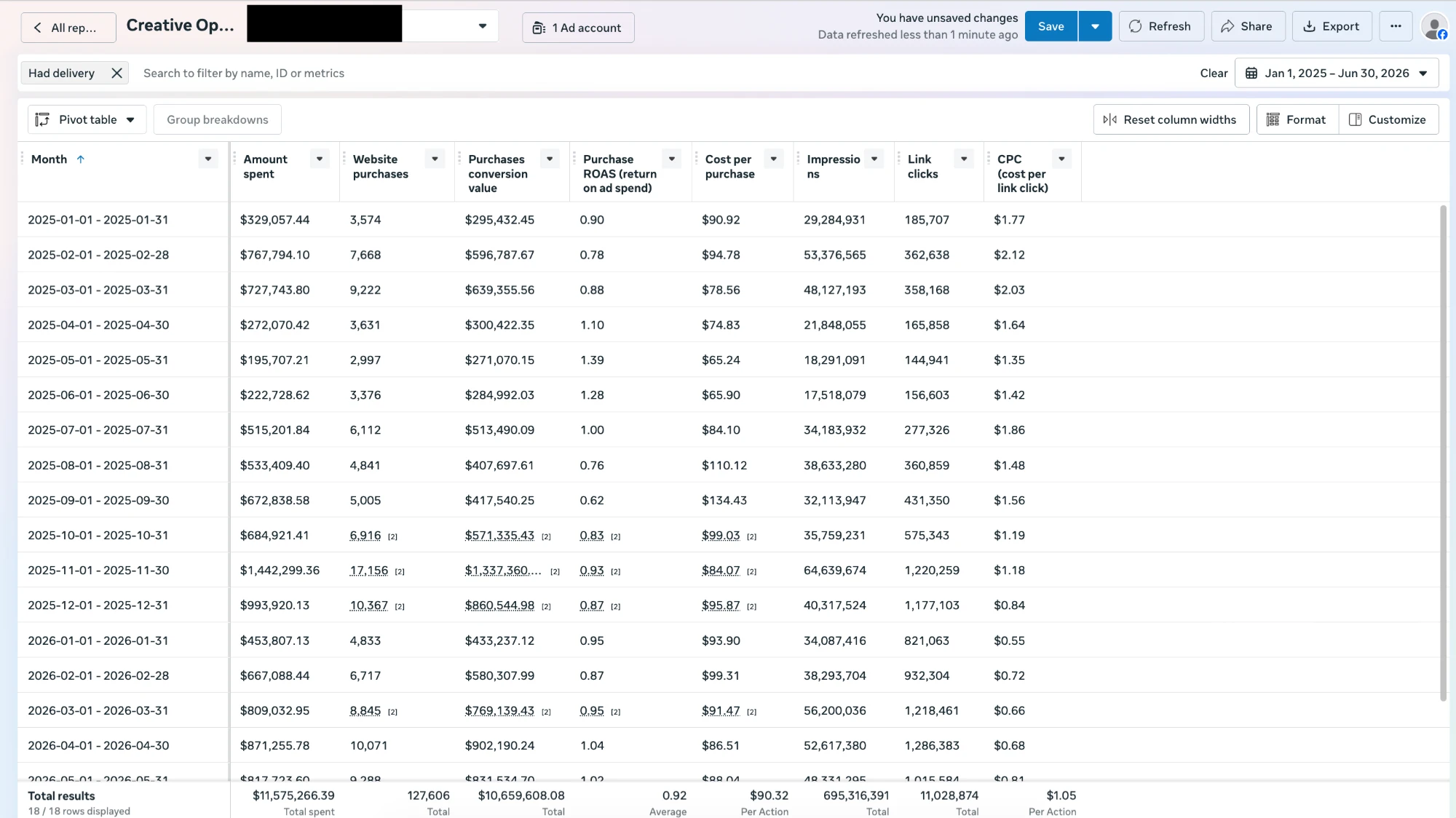Click the 2026-04-01 - 2026-04-30 row label
The height and width of the screenshot is (818, 1456).
[x=98, y=745]
